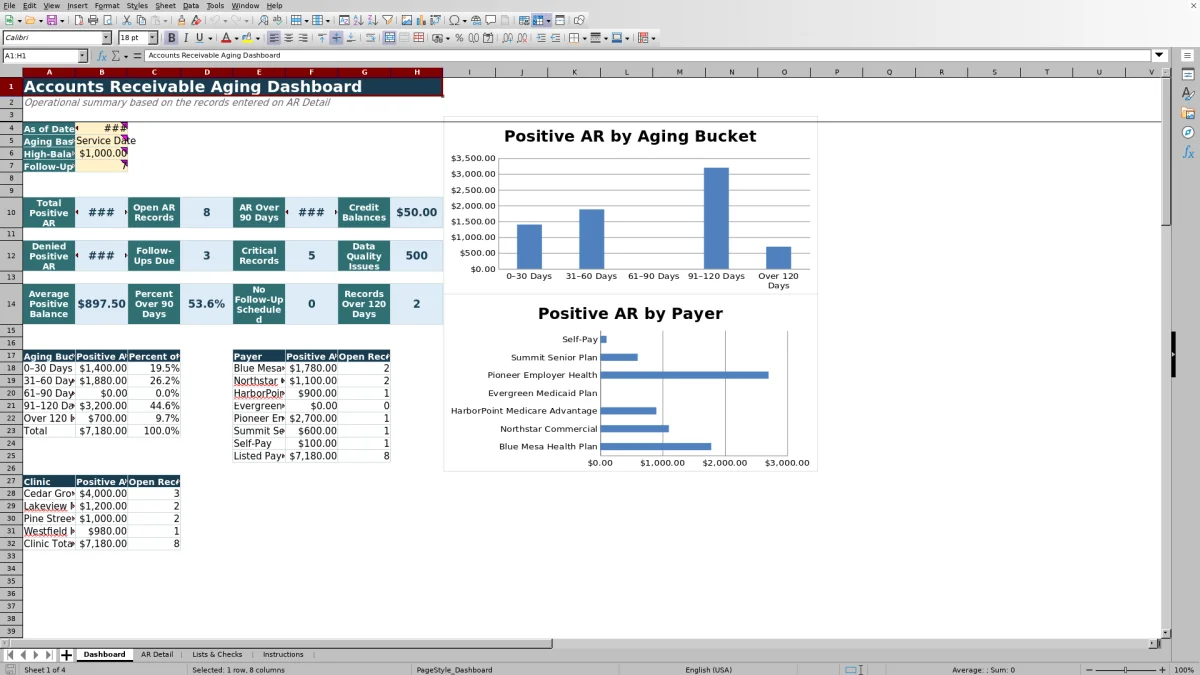Open the sidebar Styles panel icon
The width and height of the screenshot is (1200, 675).
point(1188,94)
